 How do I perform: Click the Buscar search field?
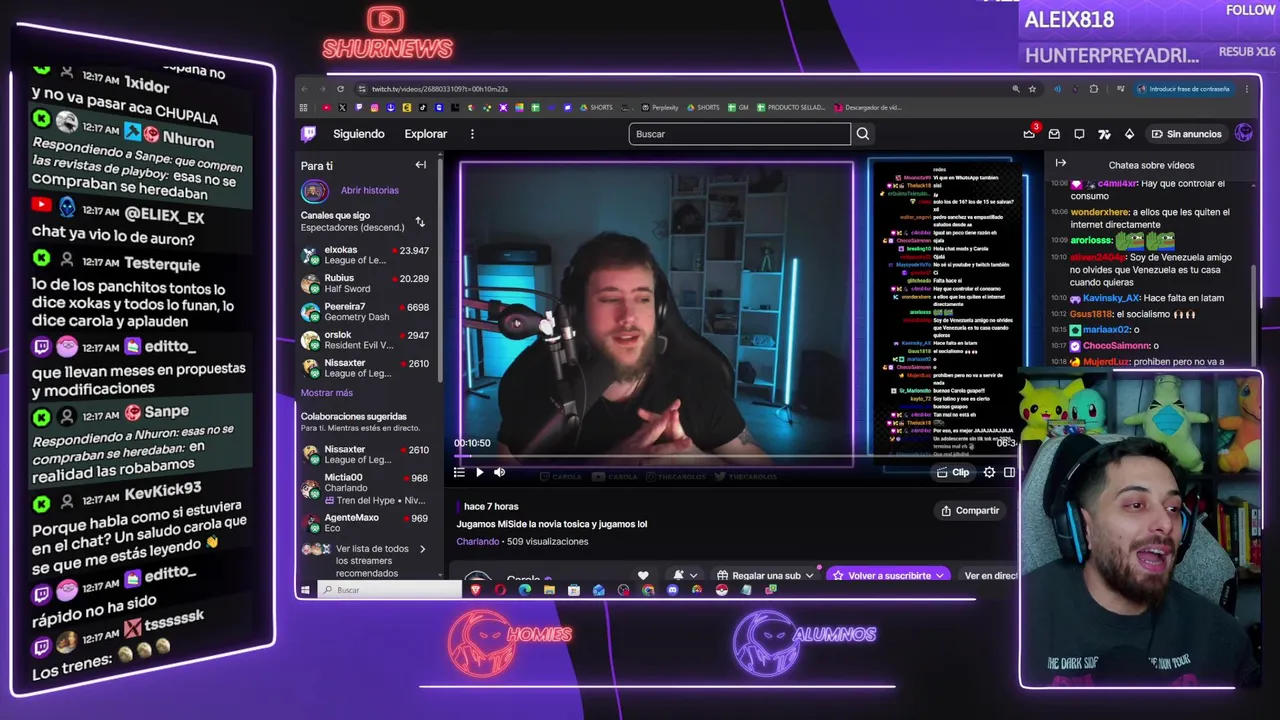(740, 134)
